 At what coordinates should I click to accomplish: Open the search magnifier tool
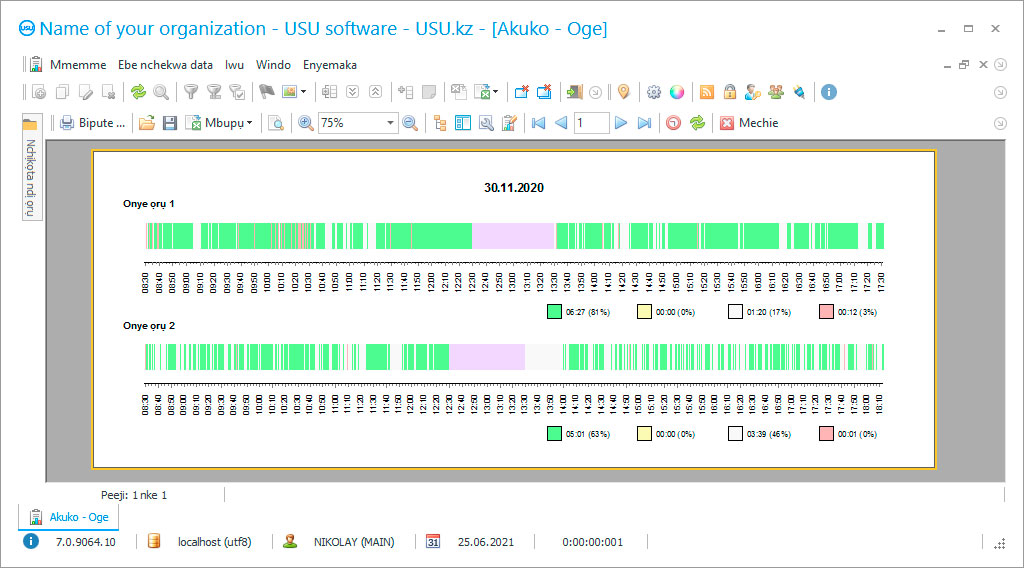point(160,92)
